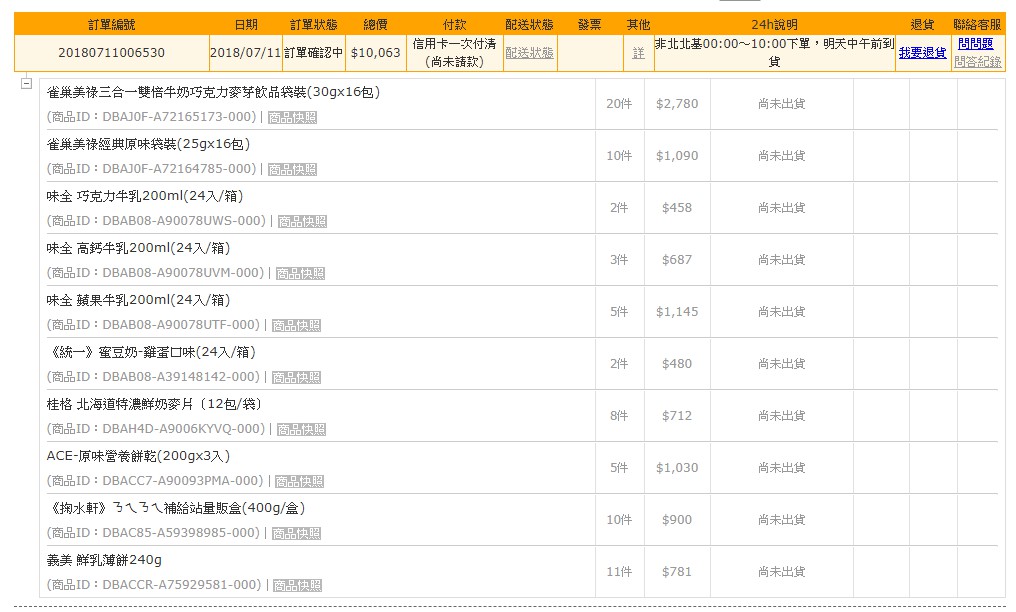Click product name 桂格 北海道特濃鮮奶麥片
The height and width of the screenshot is (612, 1016).
click(154, 404)
